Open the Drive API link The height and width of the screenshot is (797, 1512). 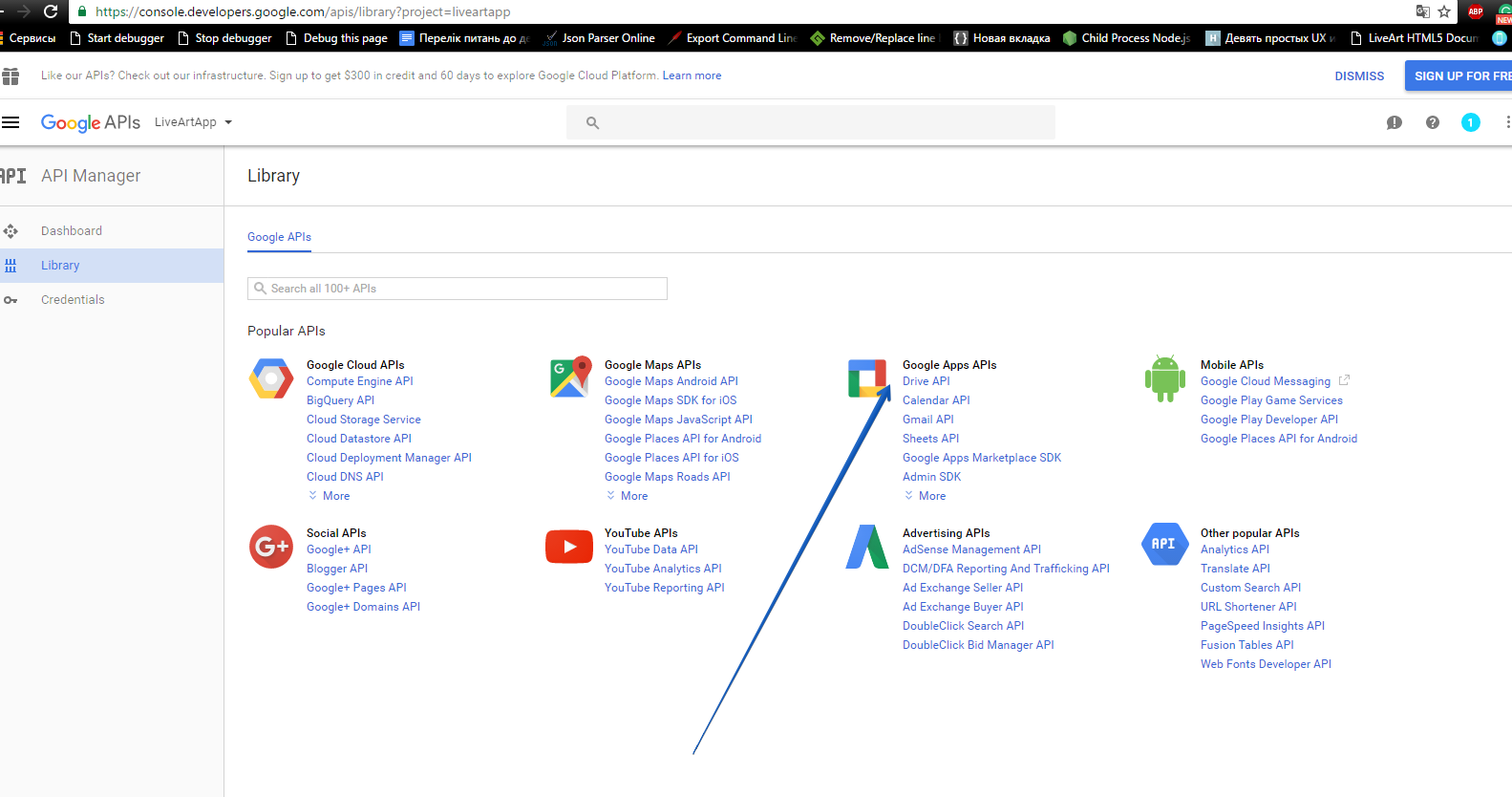coord(926,381)
